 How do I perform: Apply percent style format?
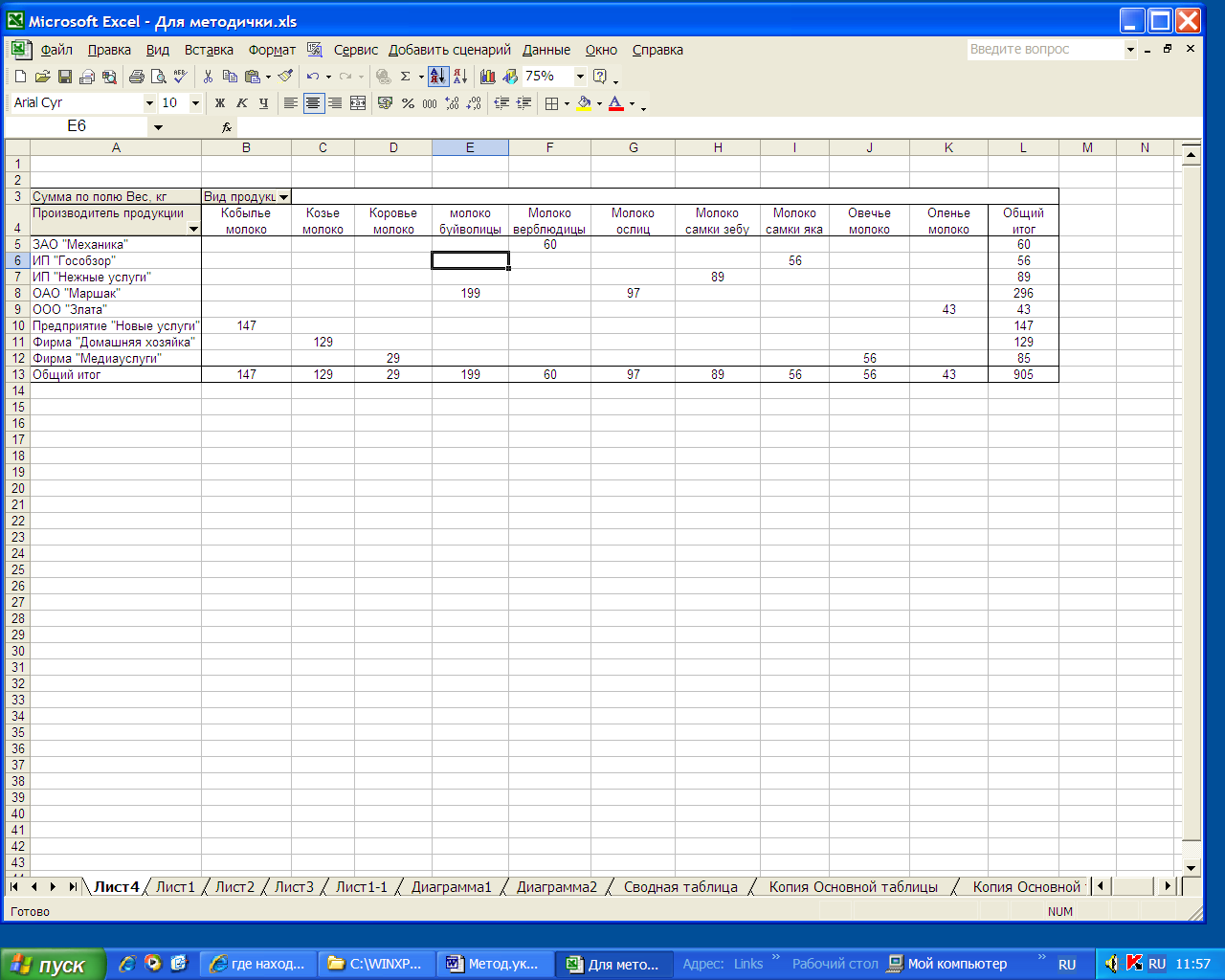pyautogui.click(x=408, y=103)
